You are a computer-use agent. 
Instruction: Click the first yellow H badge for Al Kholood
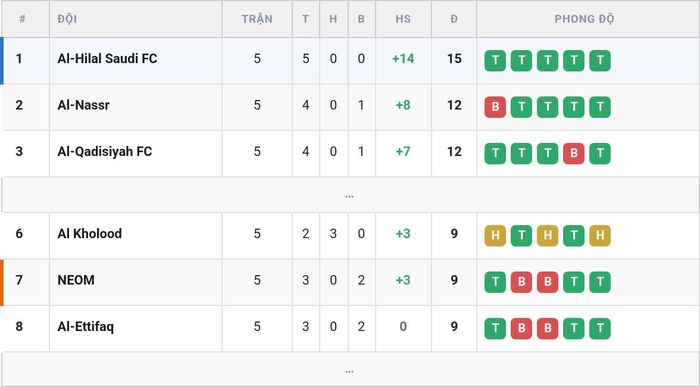click(x=495, y=235)
